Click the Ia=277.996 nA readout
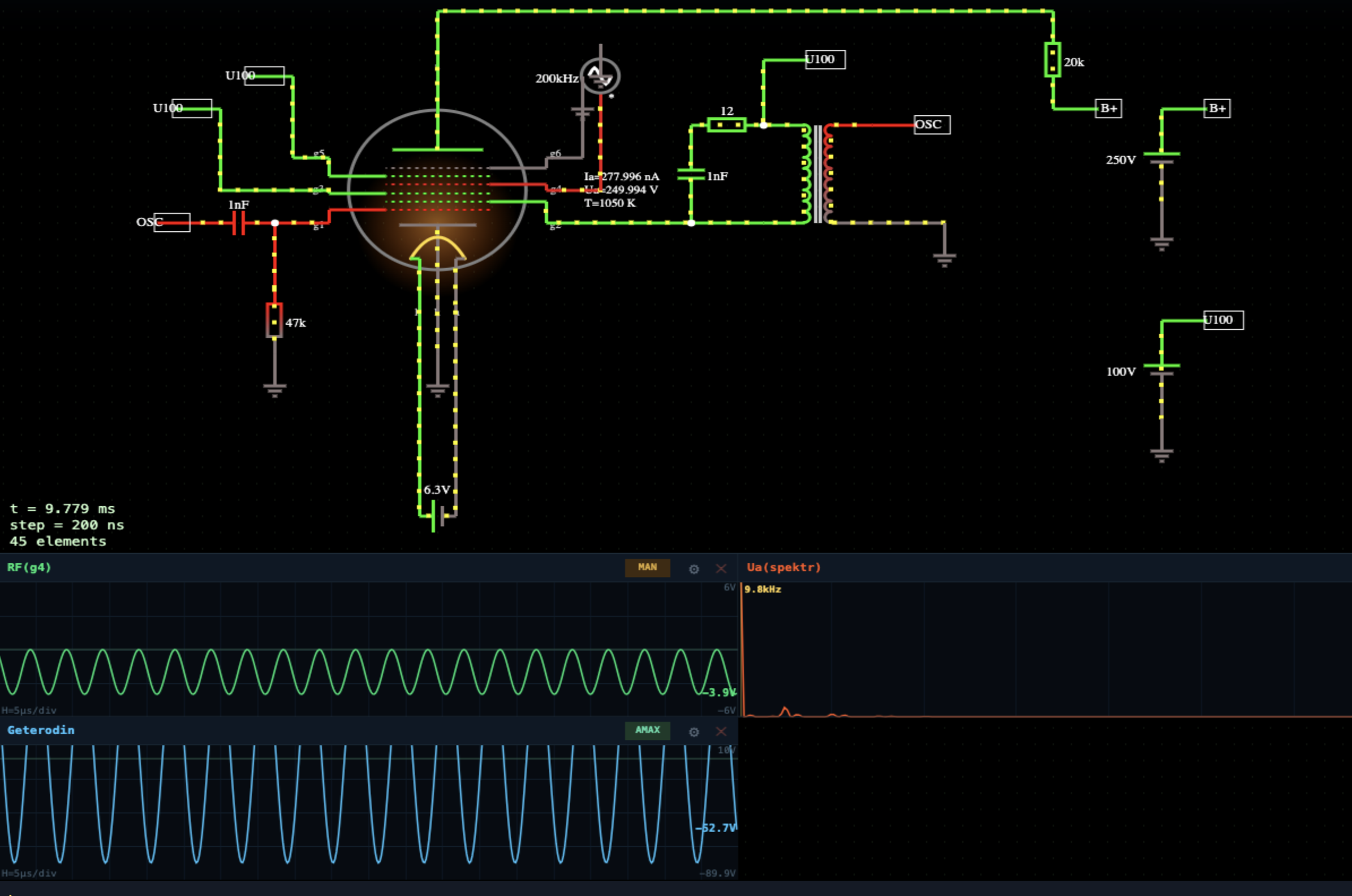This screenshot has height=896, width=1352. (621, 176)
